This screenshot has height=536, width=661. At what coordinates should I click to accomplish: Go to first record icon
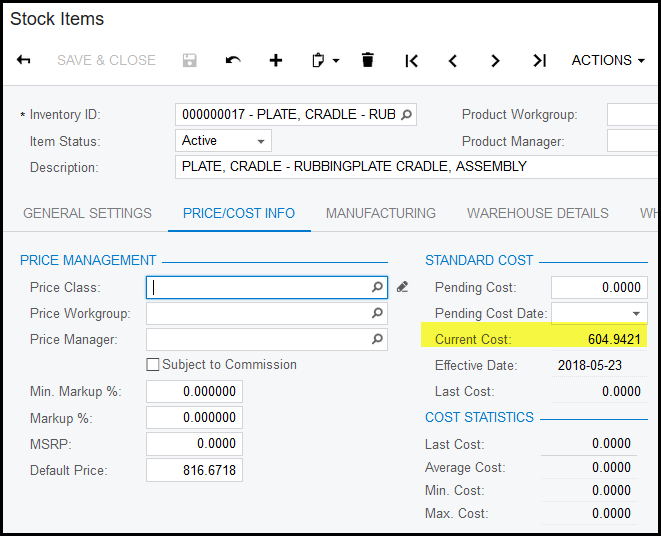point(411,61)
